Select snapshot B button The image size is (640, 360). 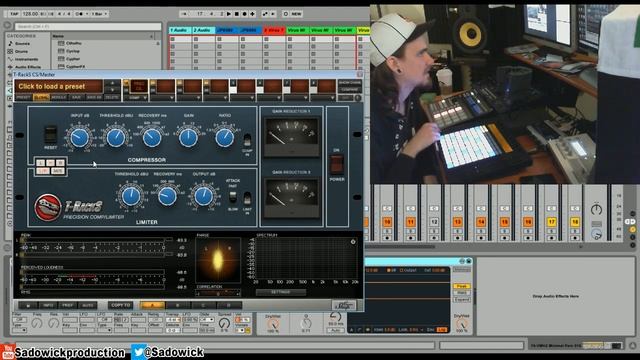coord(178,305)
